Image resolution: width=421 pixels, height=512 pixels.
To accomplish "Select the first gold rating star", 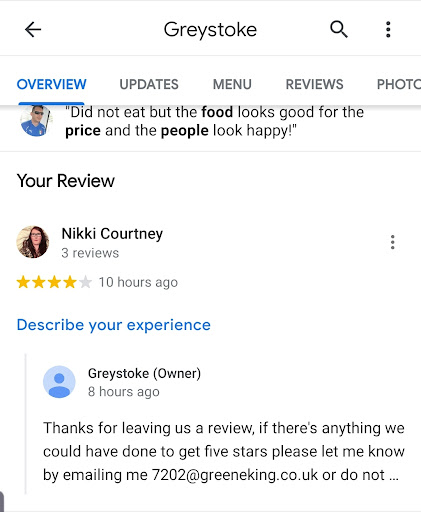I will coord(23,282).
